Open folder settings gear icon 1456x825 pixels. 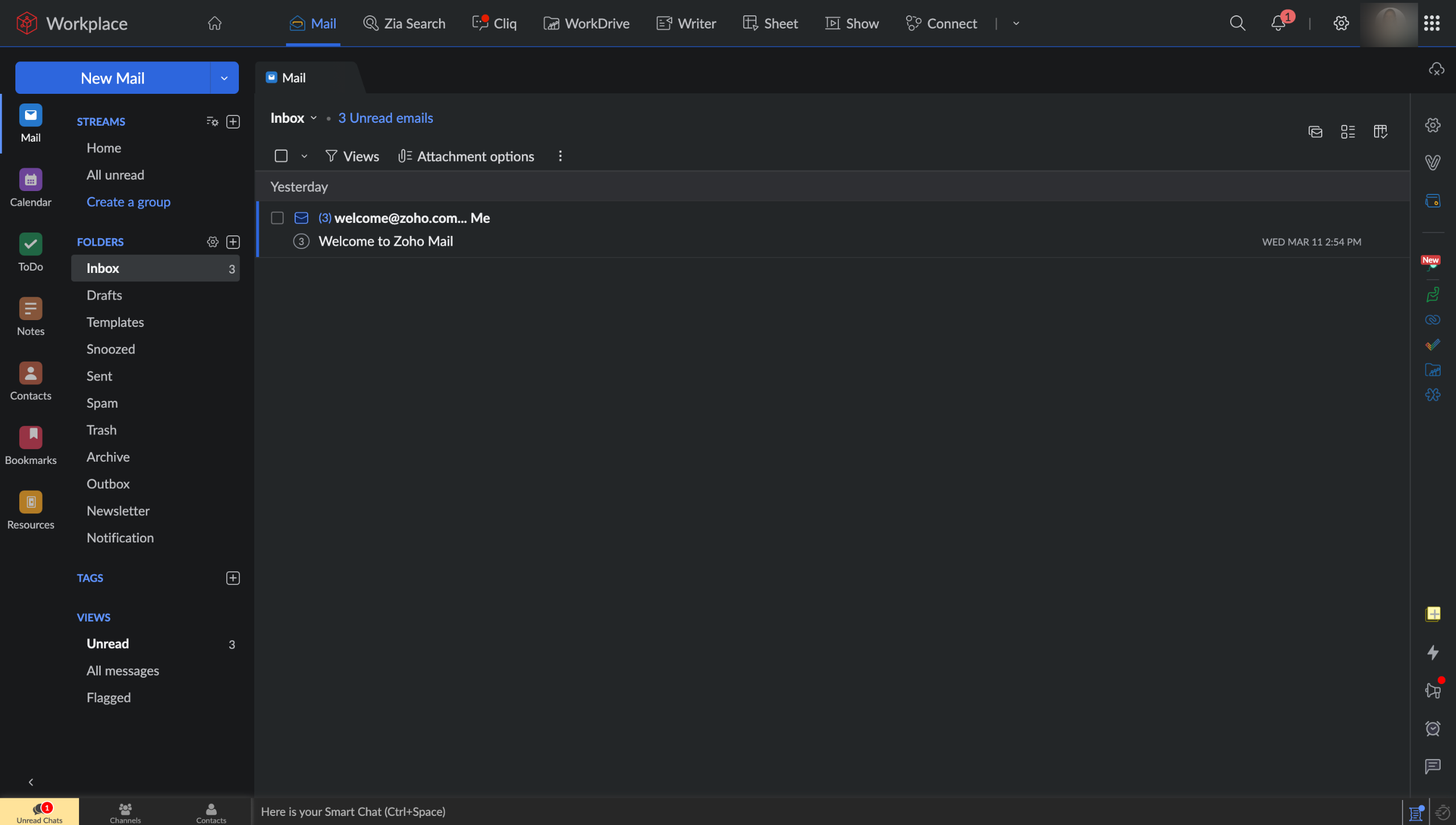point(212,242)
